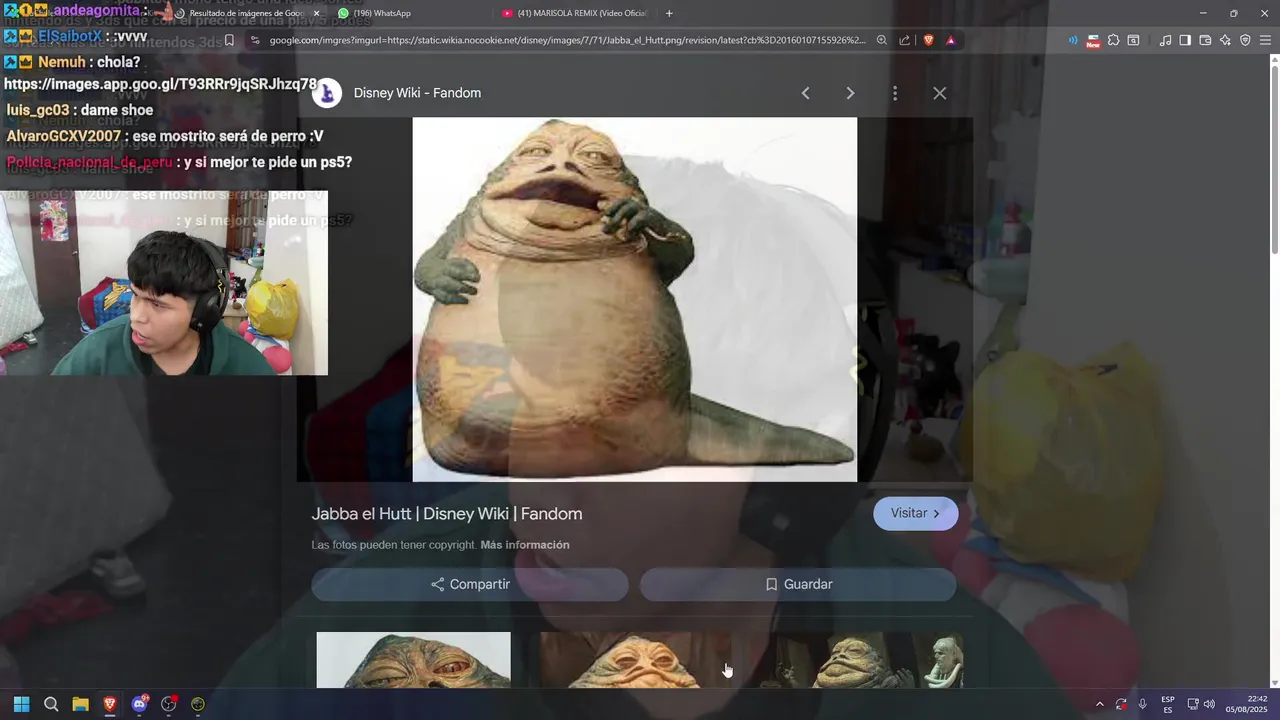The width and height of the screenshot is (1280, 720).
Task: Go to next image with right arrow
Action: [850, 93]
